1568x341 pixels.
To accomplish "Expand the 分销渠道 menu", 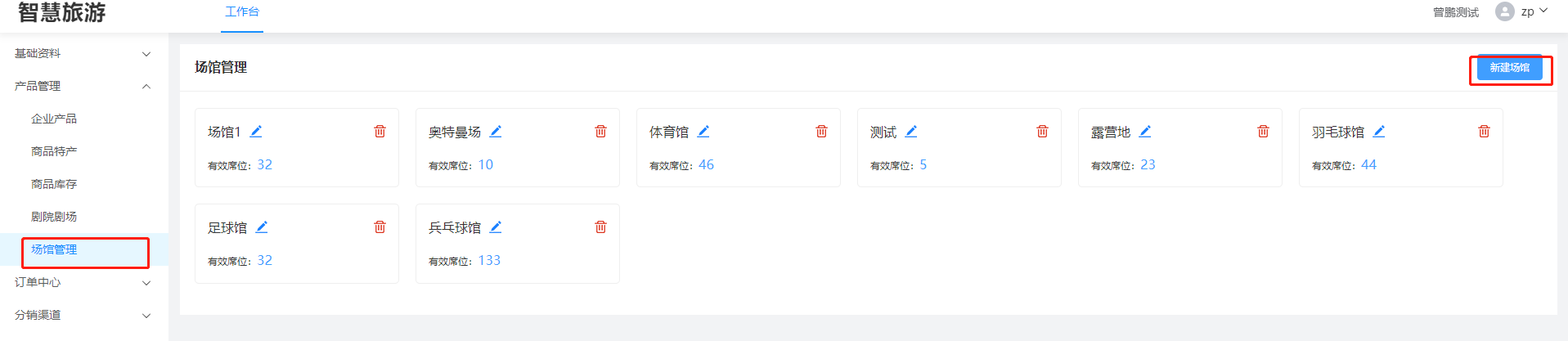I will click(x=82, y=316).
